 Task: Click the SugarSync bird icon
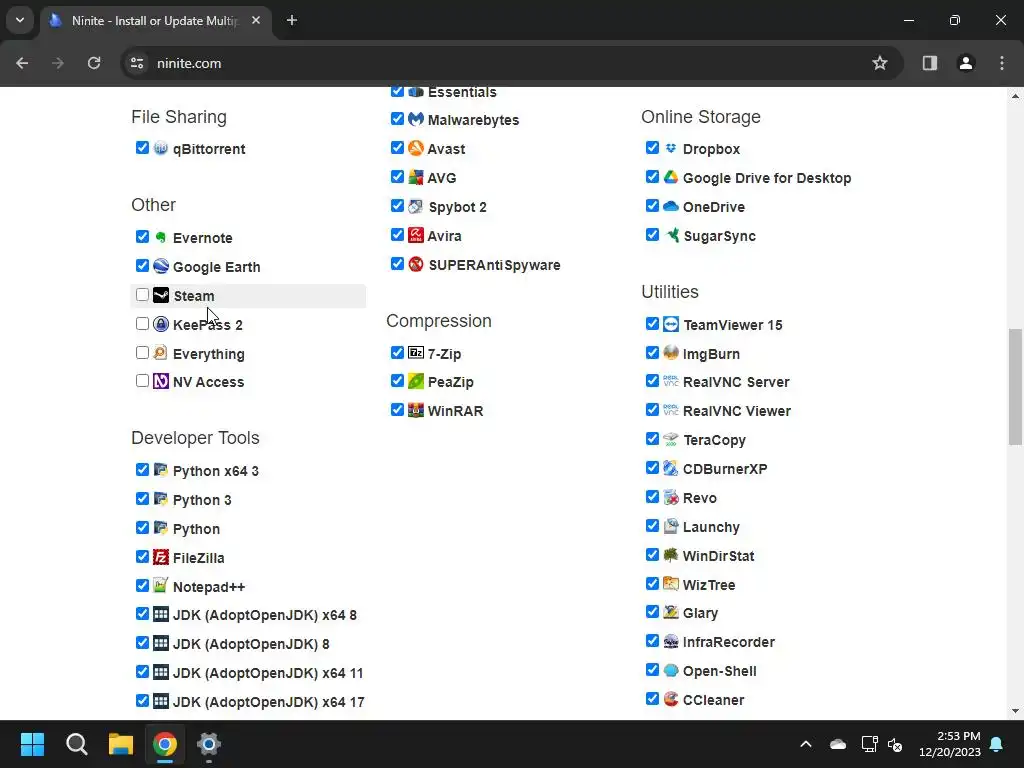(x=671, y=235)
